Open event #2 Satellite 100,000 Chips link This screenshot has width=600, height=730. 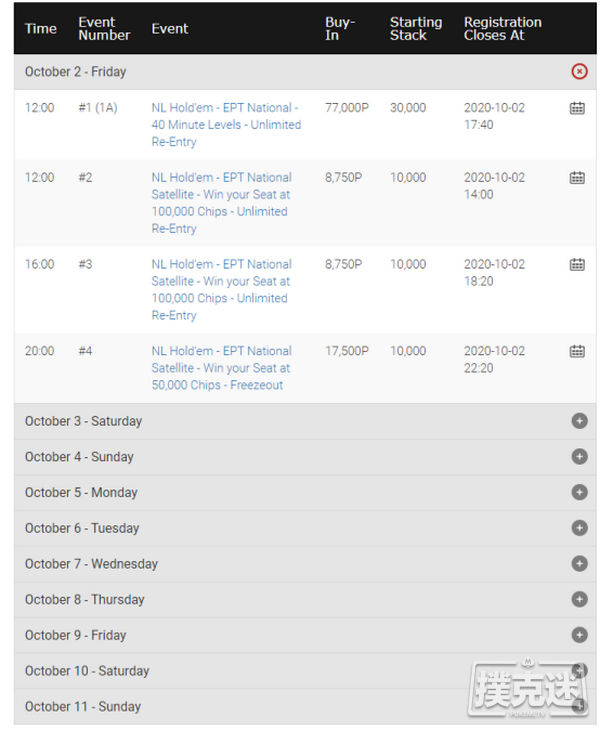[x=222, y=203]
